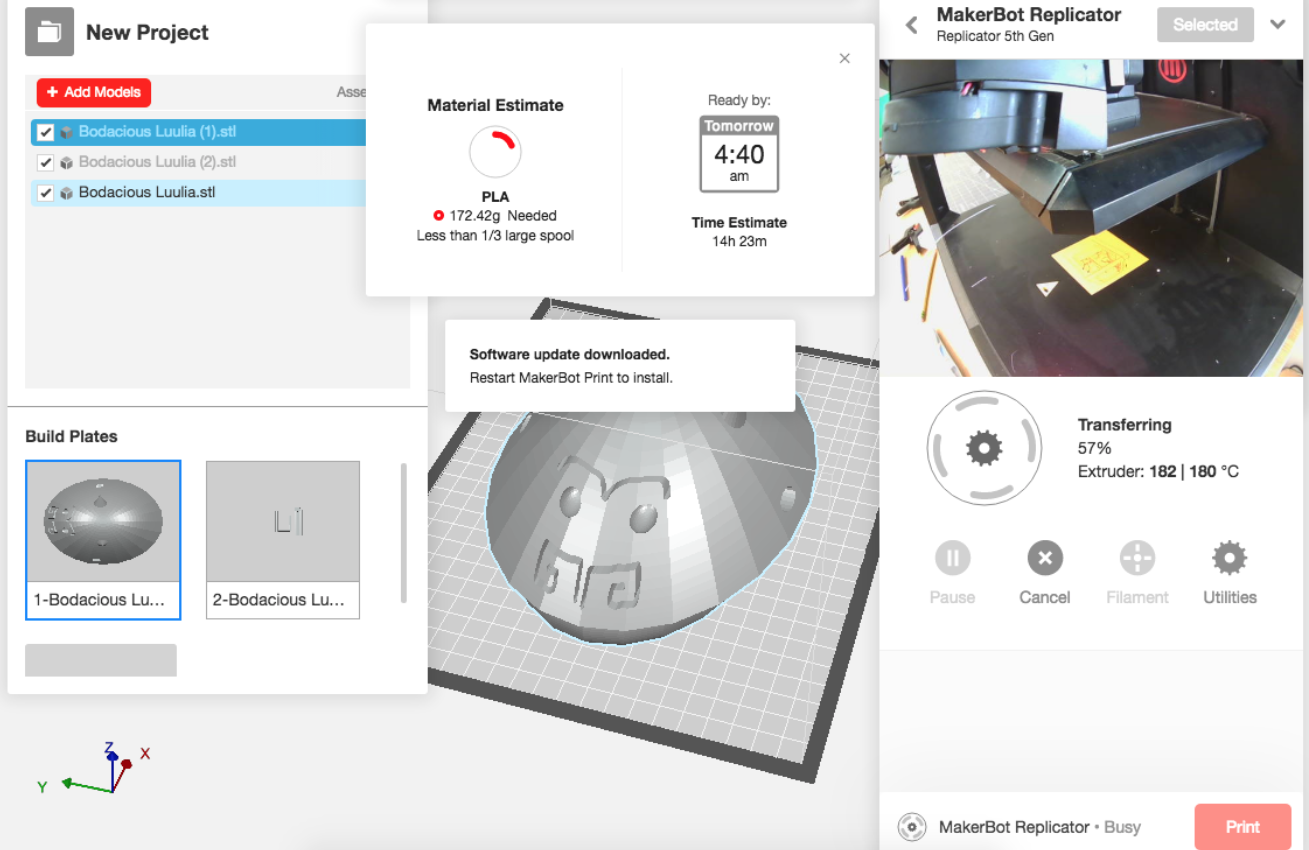
Task: Click the circular Transferring progress indicator
Action: point(984,448)
